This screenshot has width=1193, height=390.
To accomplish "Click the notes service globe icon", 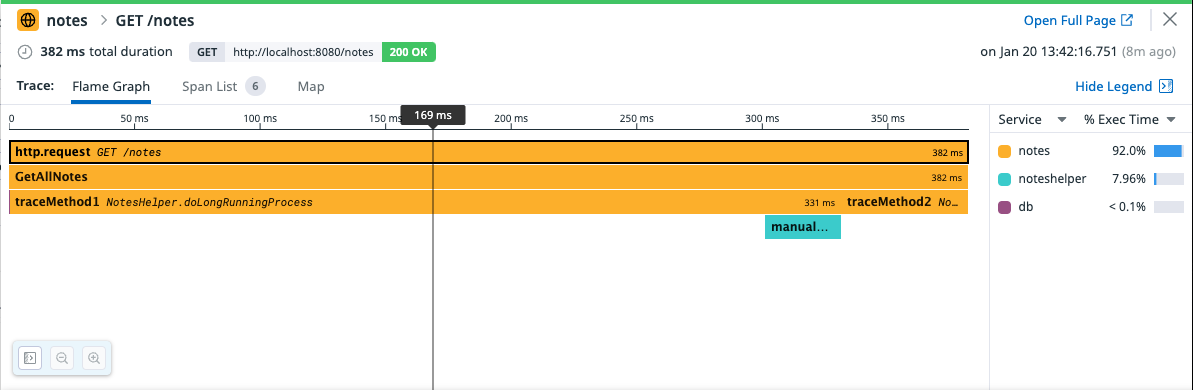I will tap(28, 21).
